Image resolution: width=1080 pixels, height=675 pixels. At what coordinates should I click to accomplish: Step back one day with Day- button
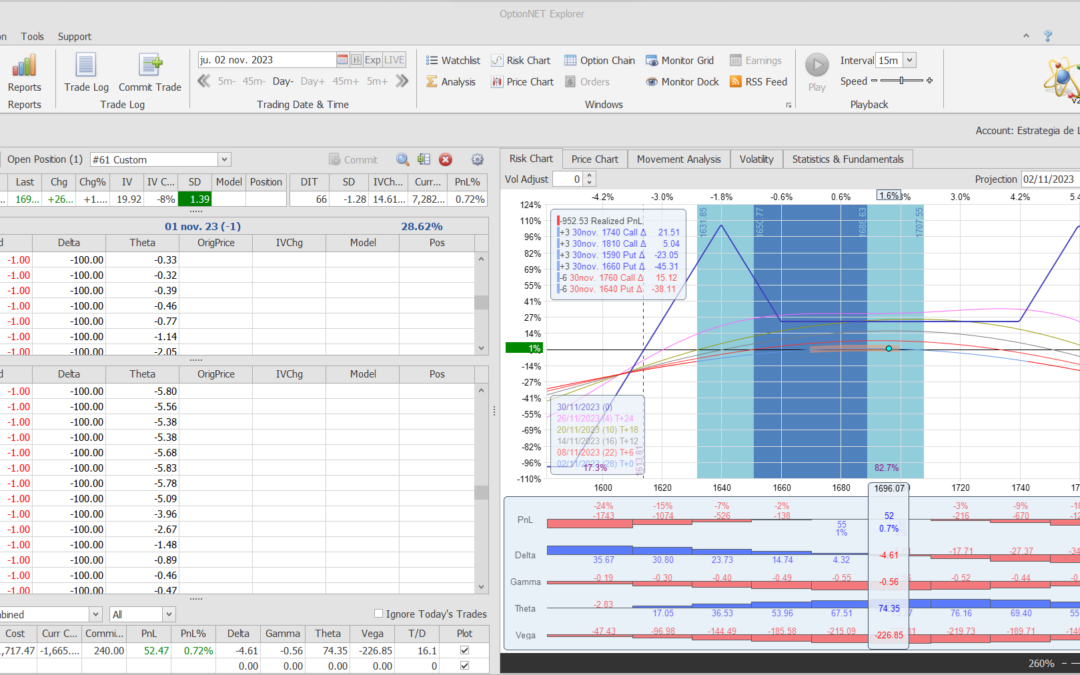pyautogui.click(x=283, y=81)
